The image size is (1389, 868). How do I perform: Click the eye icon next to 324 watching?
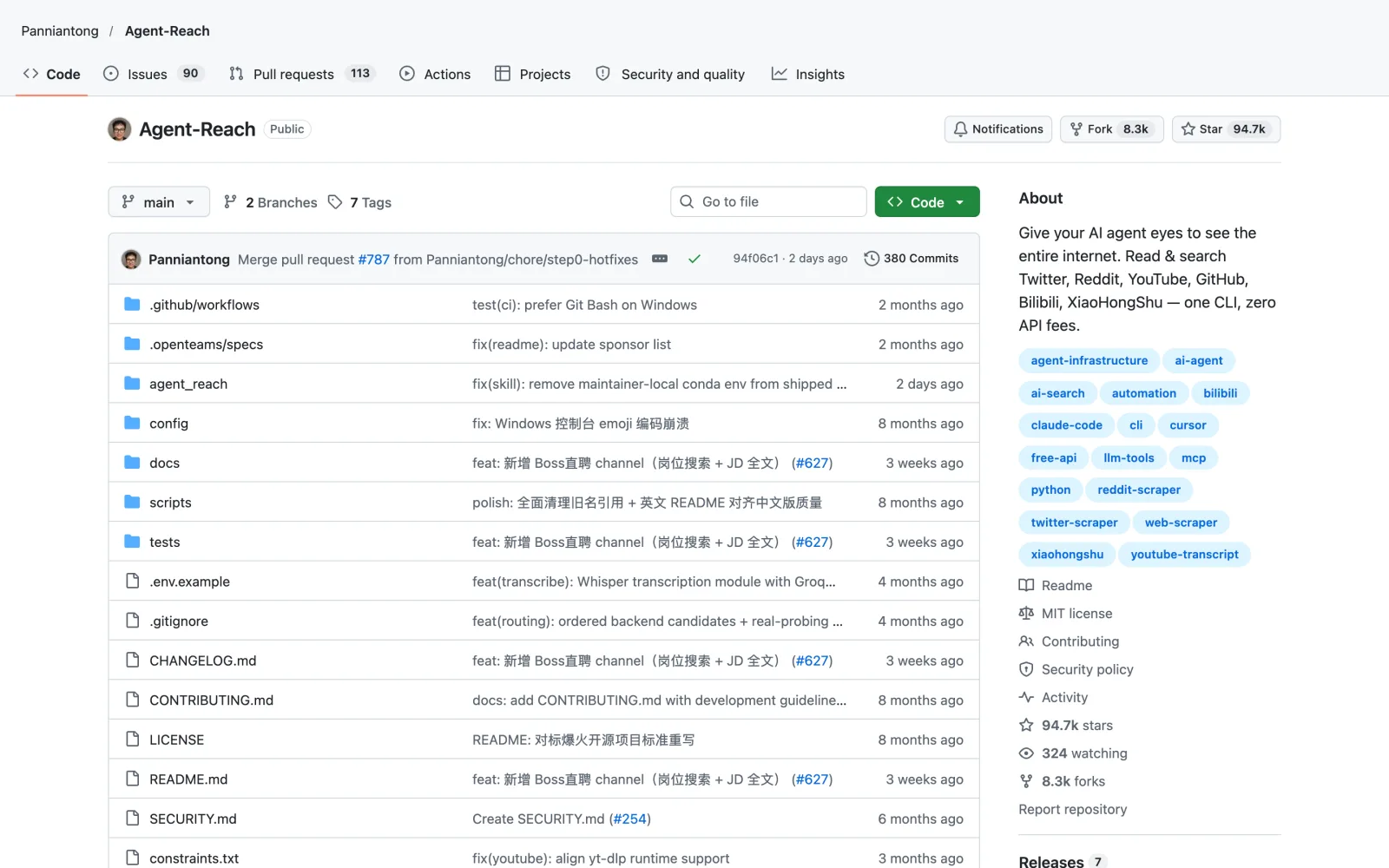pos(1026,753)
